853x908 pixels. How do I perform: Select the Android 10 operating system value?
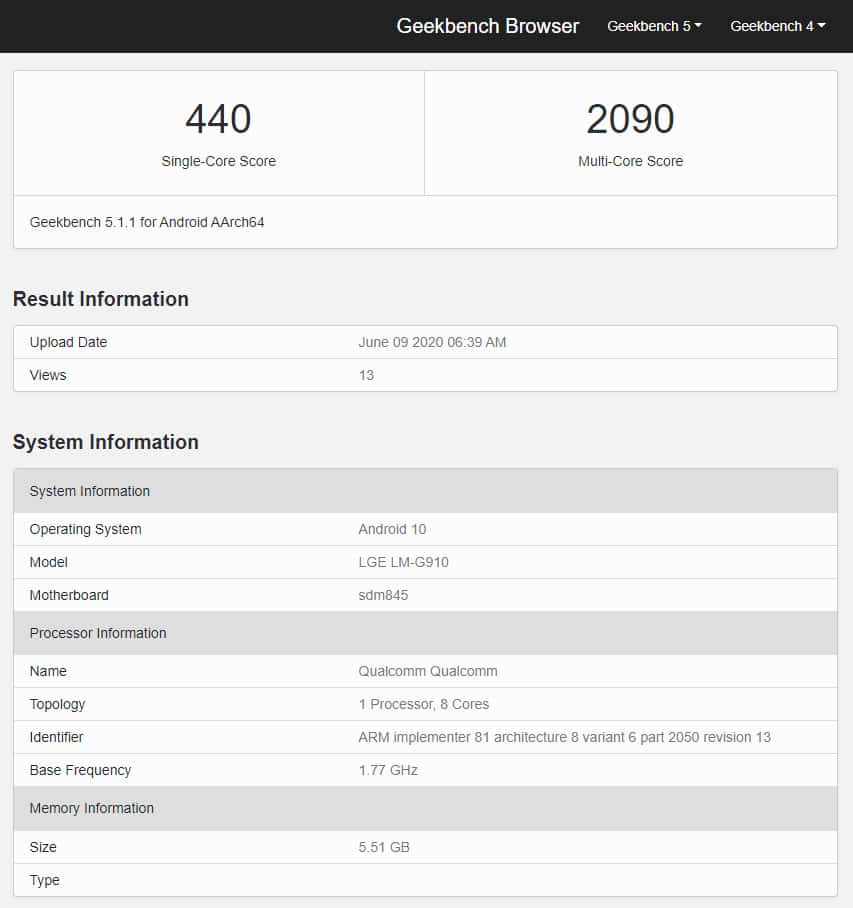tap(392, 529)
